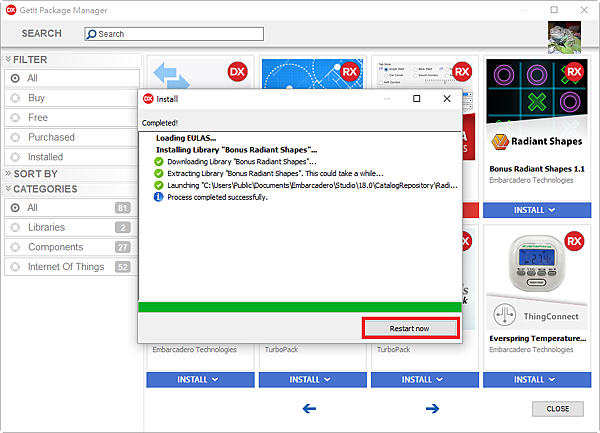Viewport: 600px width, 433px height.
Task: Open the user avatar iguana picture
Action: click(564, 37)
